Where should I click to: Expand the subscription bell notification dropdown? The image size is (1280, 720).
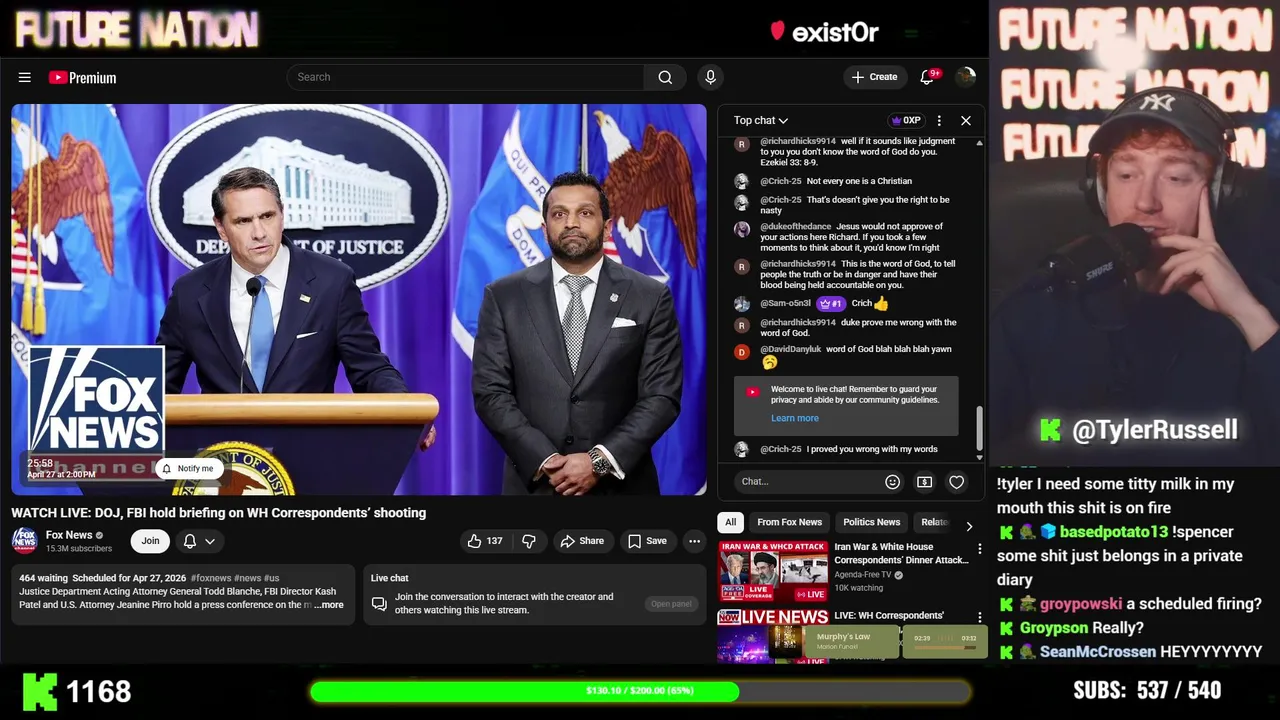pos(199,541)
